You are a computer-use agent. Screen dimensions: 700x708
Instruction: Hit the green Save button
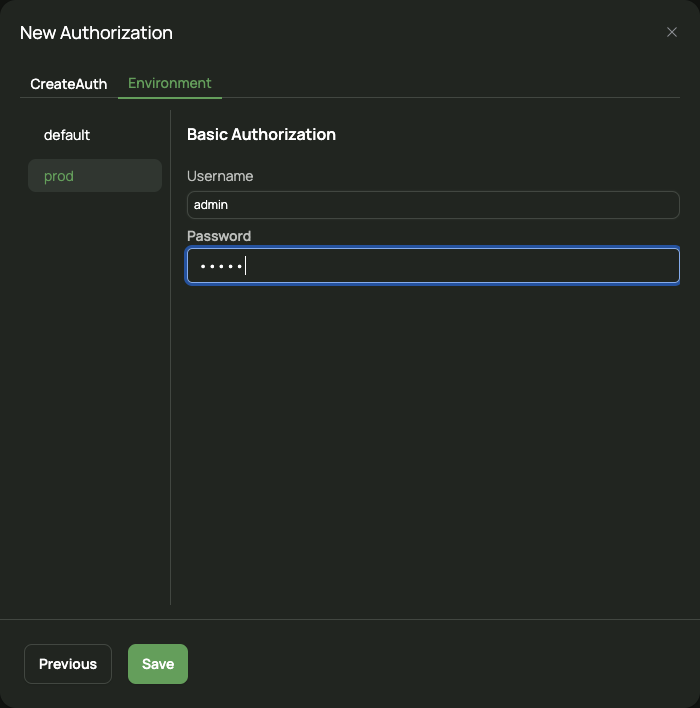[x=158, y=664]
